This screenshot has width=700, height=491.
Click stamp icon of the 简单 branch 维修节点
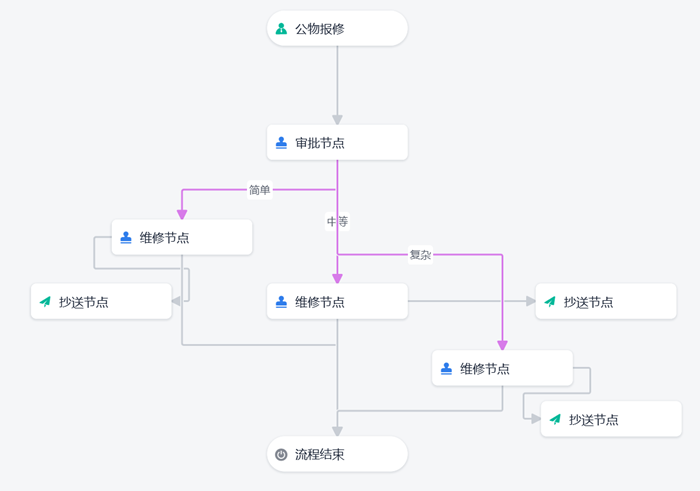tap(126, 238)
